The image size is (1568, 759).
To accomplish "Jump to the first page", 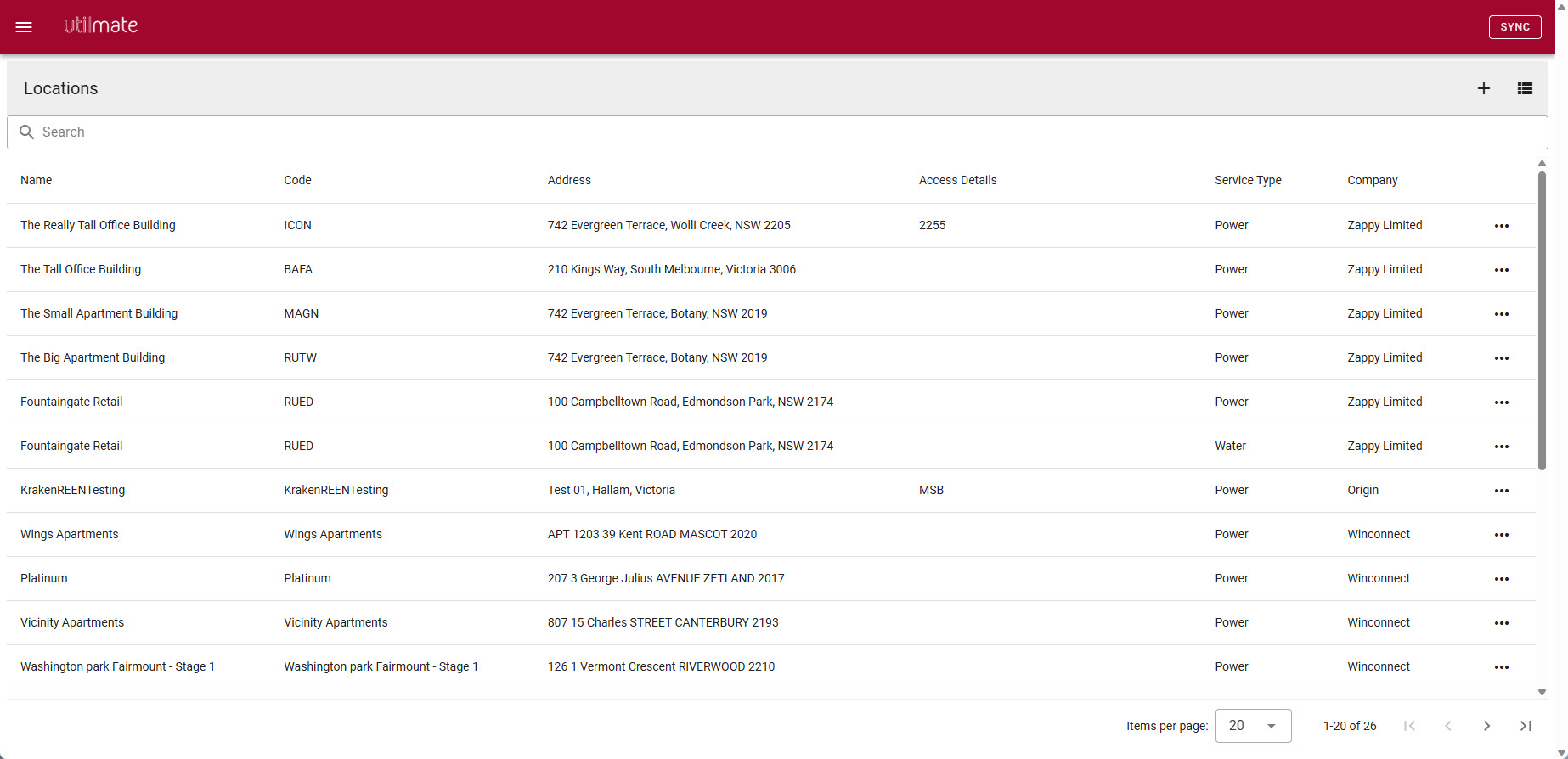I will click(1410, 726).
